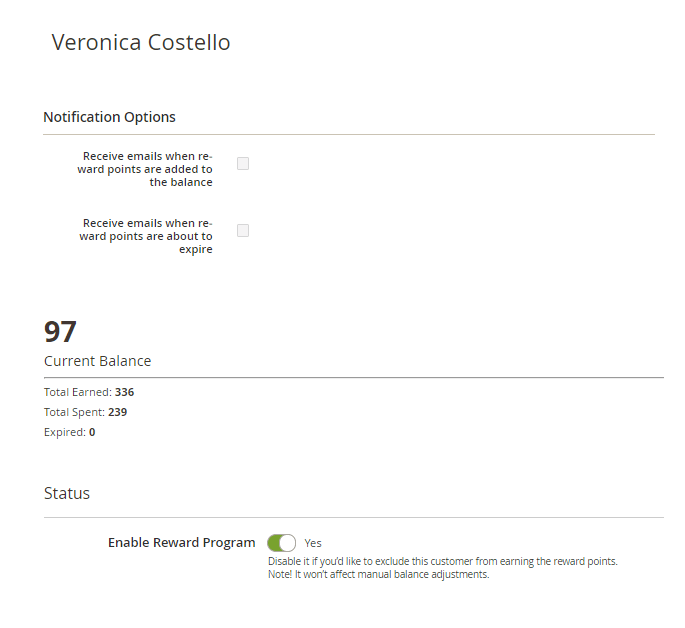Click the 336 earned points value
This screenshot has width=685, height=628.
(x=125, y=392)
